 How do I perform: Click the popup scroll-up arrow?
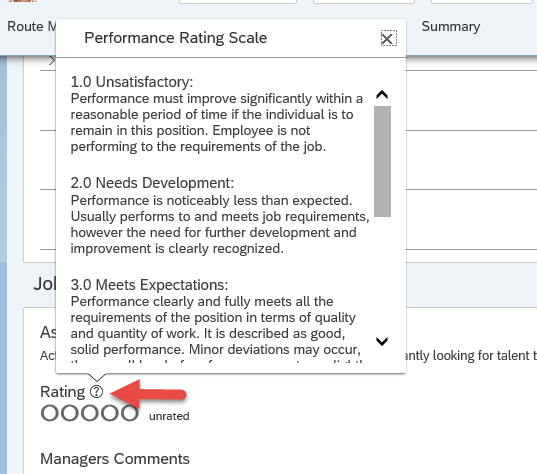coord(382,95)
